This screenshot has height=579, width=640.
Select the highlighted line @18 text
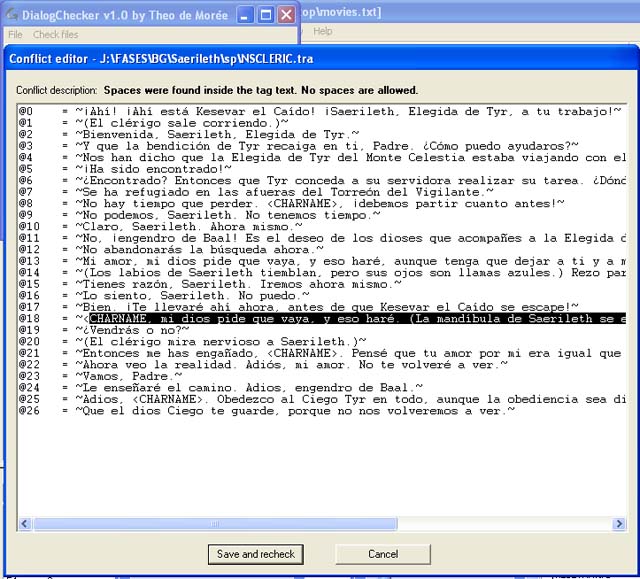click(350, 318)
